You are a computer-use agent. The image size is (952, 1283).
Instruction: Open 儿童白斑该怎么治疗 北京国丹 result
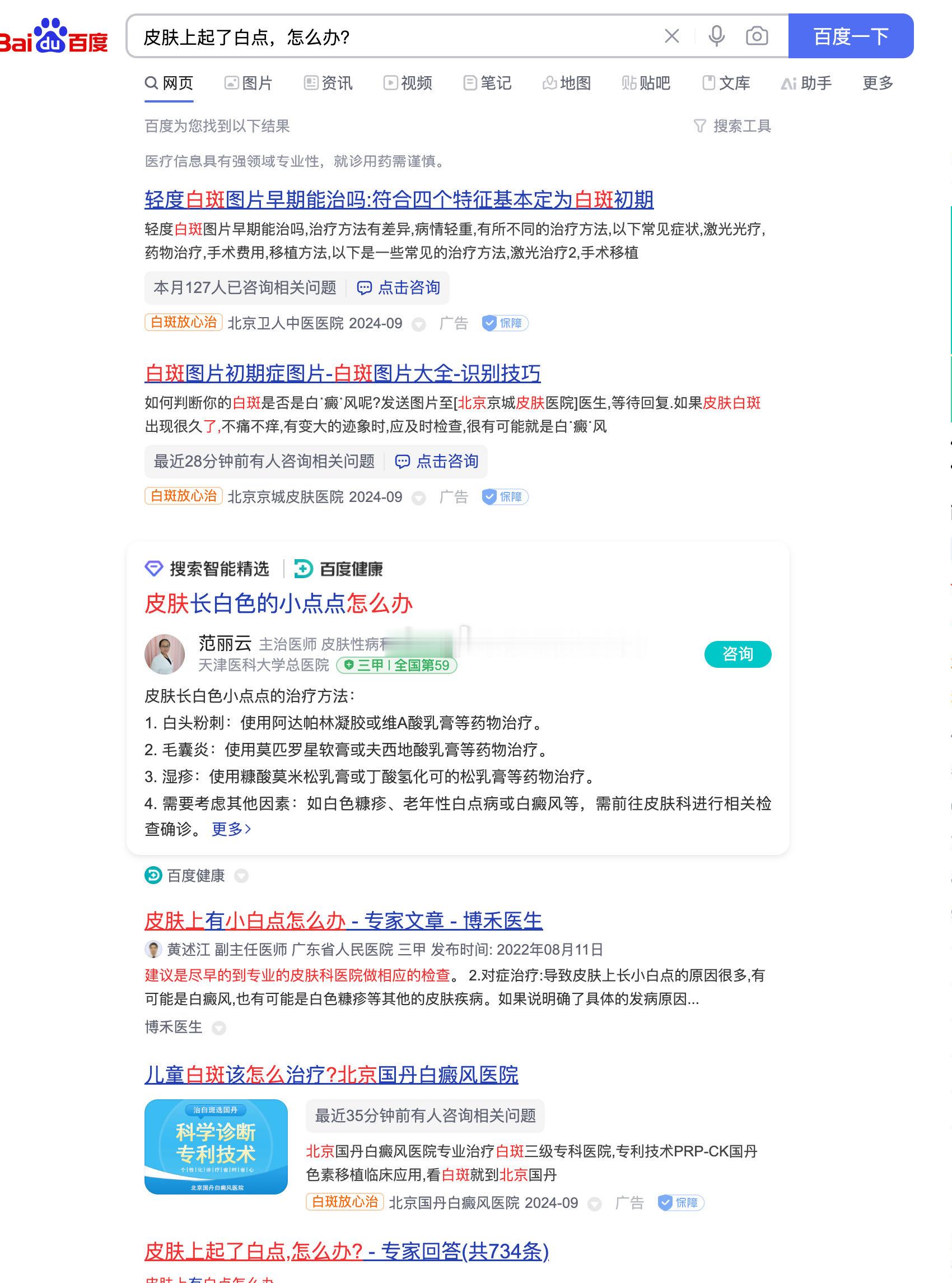tap(332, 1075)
